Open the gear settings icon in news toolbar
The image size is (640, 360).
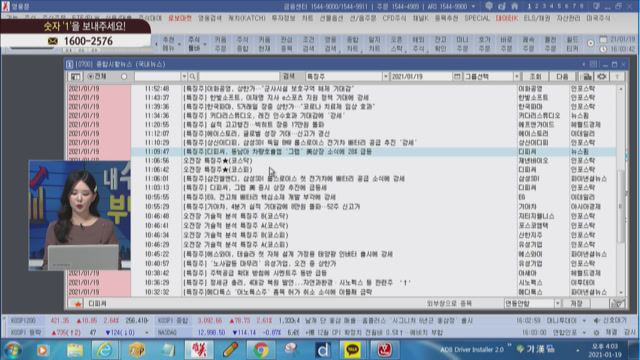[602, 76]
